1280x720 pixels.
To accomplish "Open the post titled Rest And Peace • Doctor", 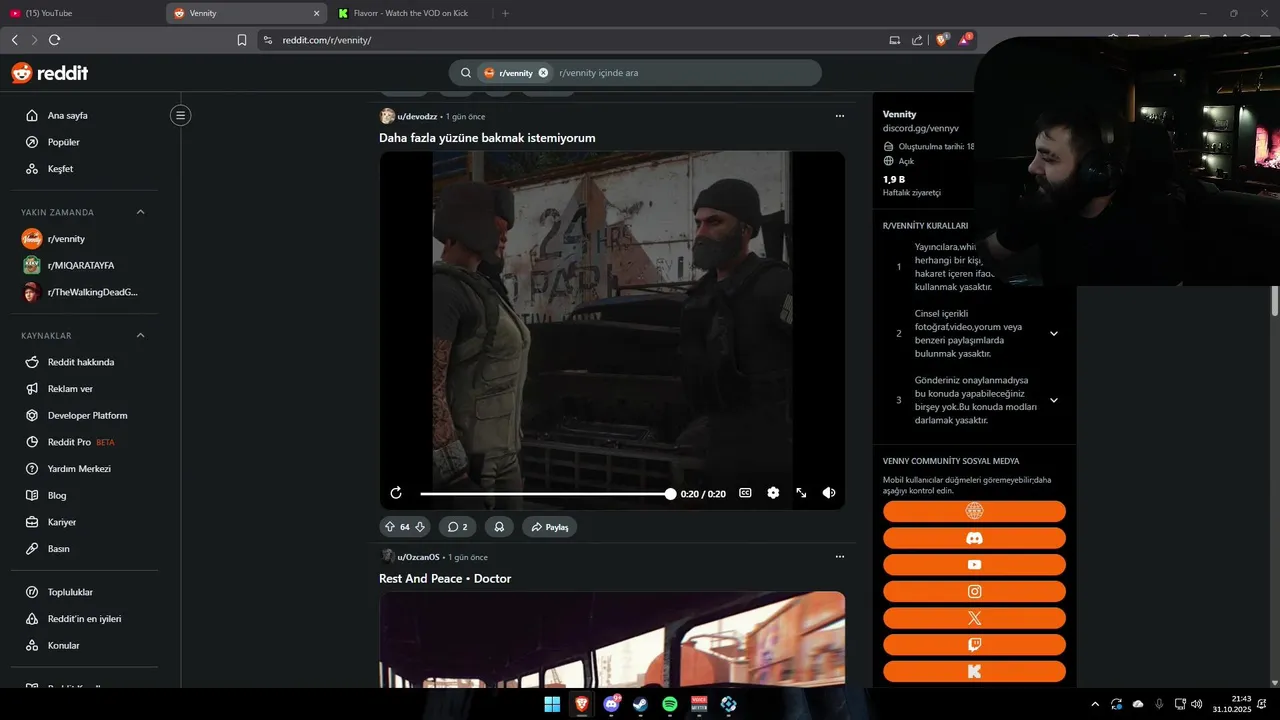I will click(445, 578).
